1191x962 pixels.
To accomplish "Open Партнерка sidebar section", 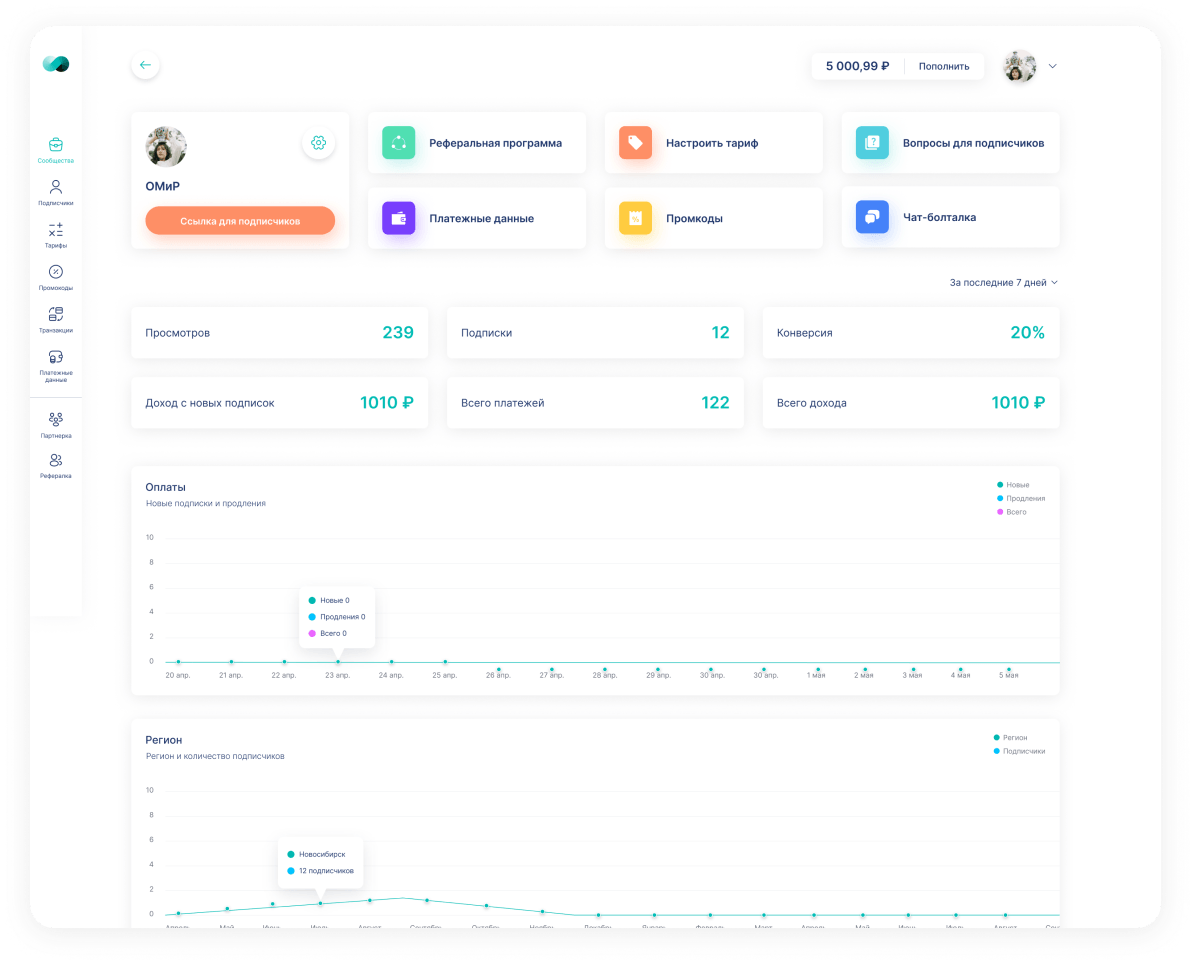I will click(x=55, y=425).
